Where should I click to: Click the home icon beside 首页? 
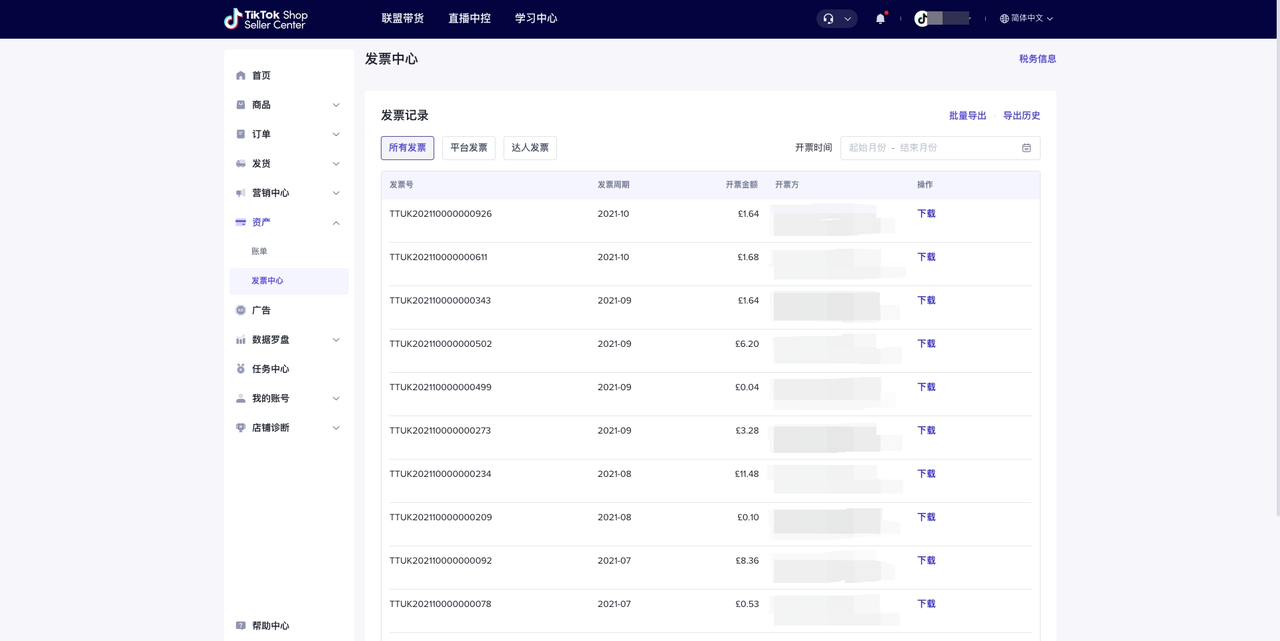241,76
